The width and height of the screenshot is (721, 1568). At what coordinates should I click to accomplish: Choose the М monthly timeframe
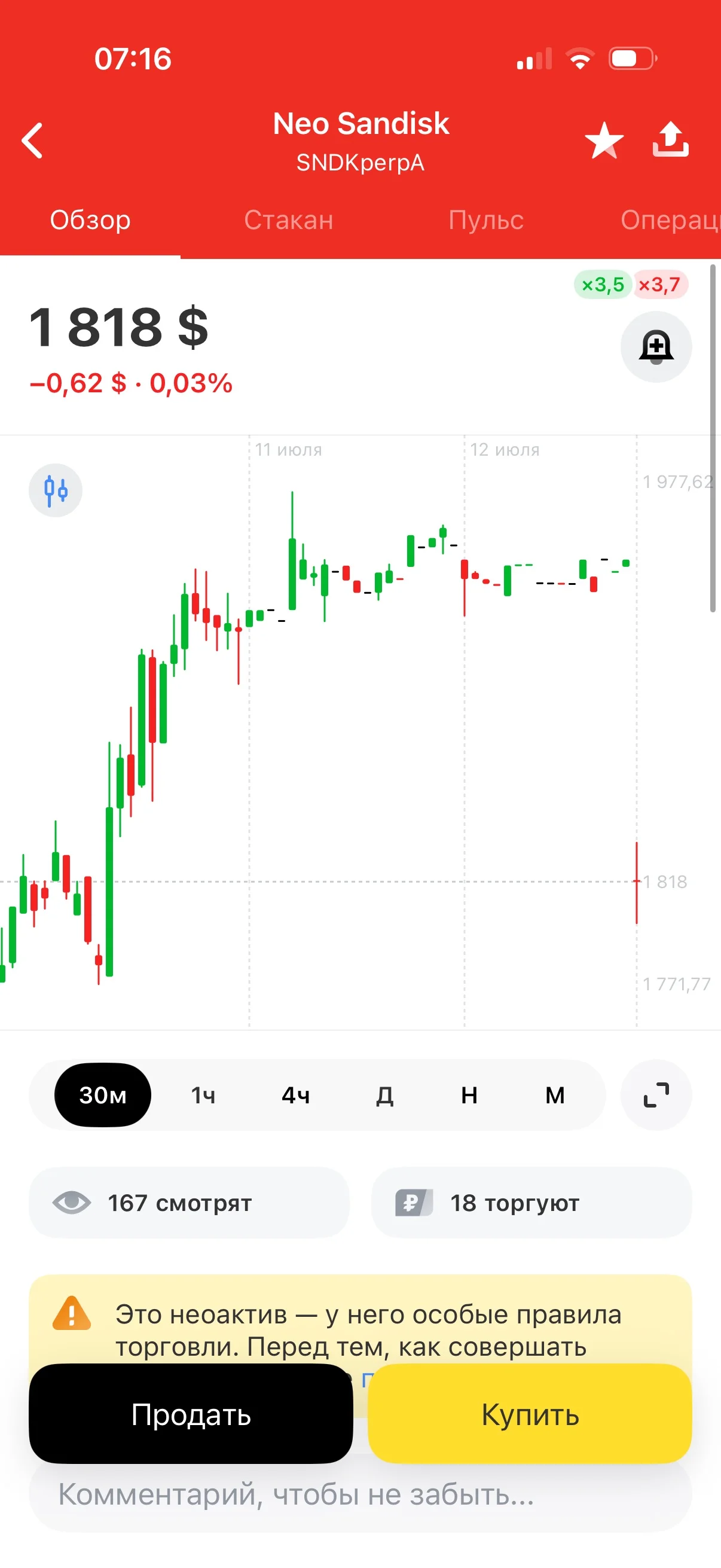pos(555,1095)
